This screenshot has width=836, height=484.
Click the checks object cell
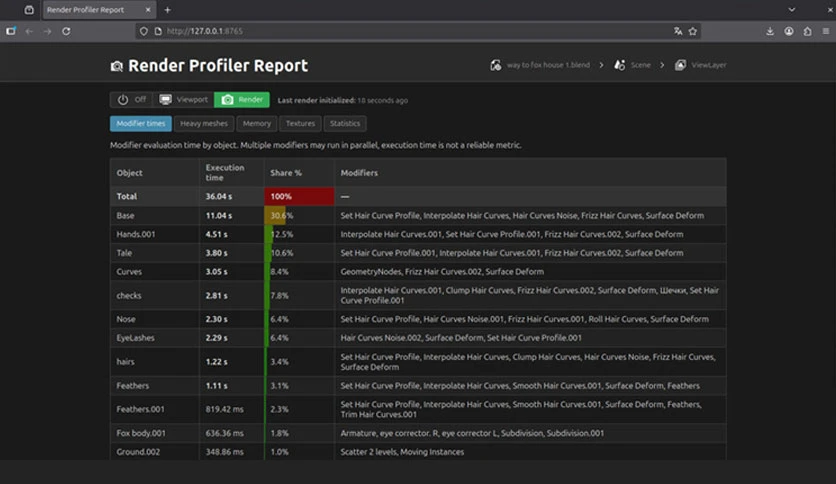point(155,295)
